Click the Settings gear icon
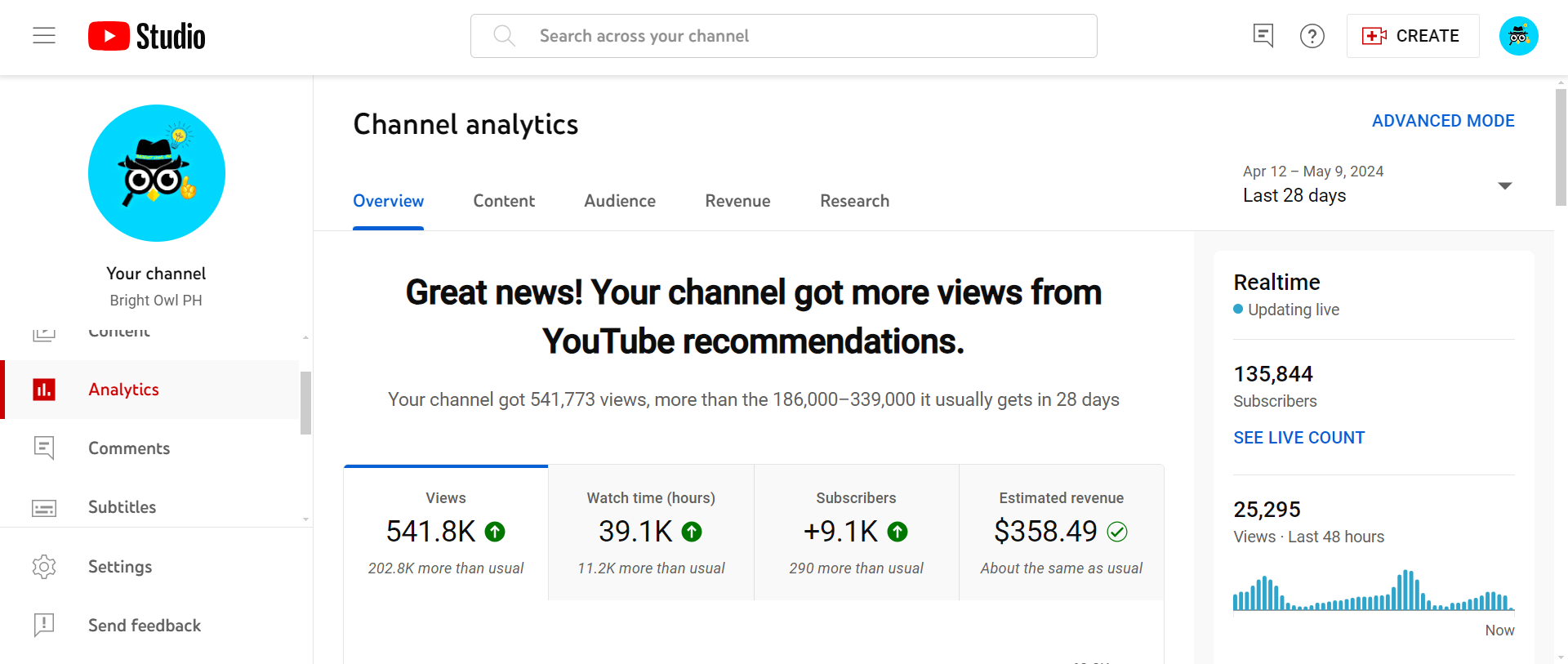 (x=44, y=567)
